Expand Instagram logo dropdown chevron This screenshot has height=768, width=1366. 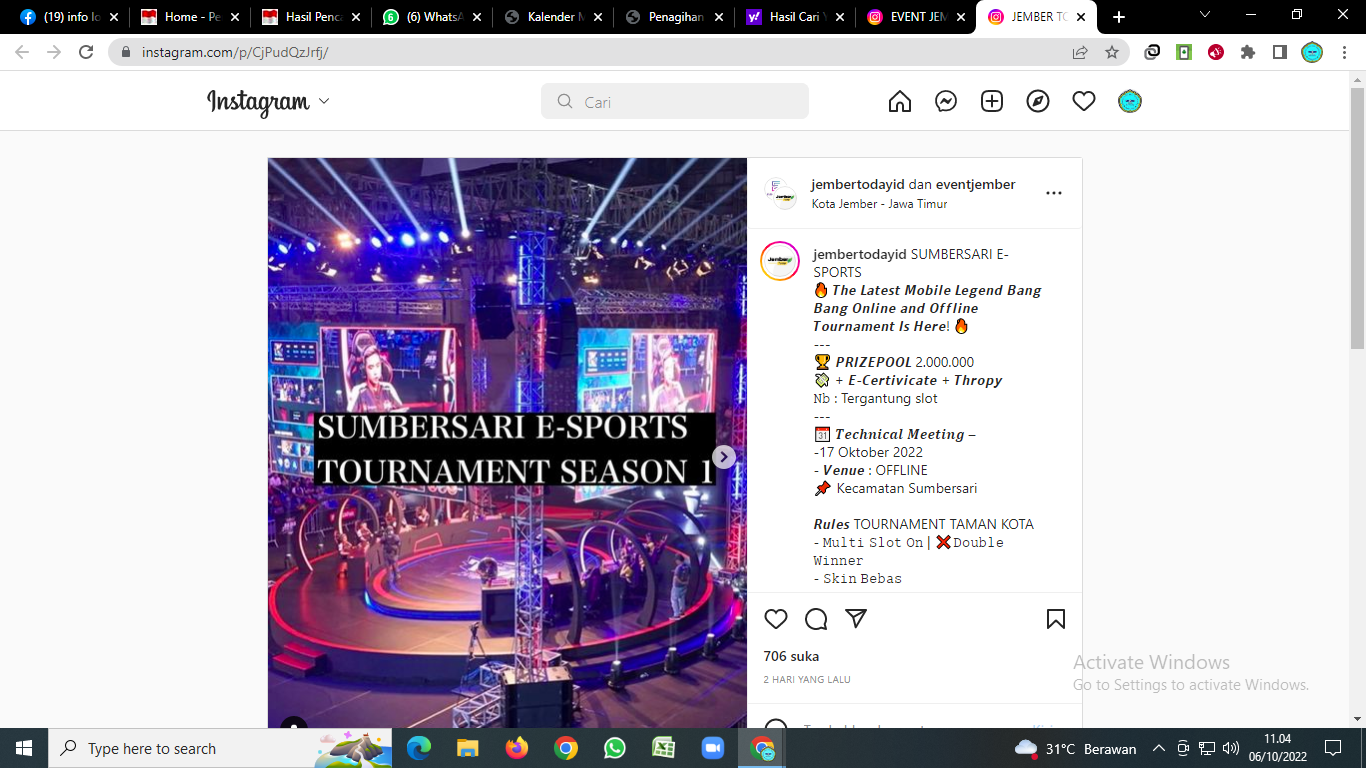coord(323,102)
